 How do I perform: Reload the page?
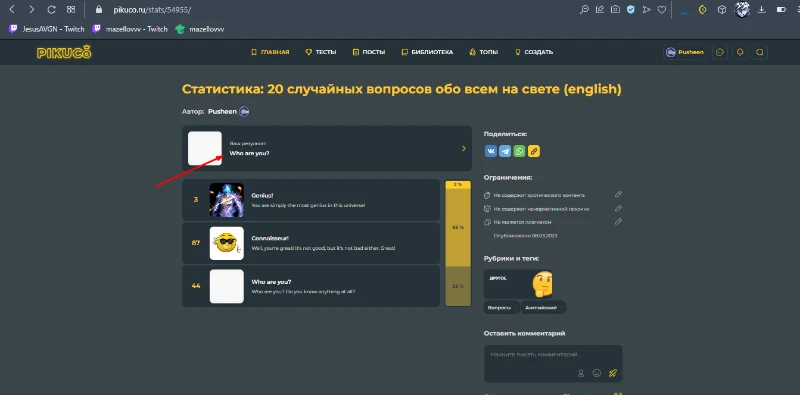point(51,10)
